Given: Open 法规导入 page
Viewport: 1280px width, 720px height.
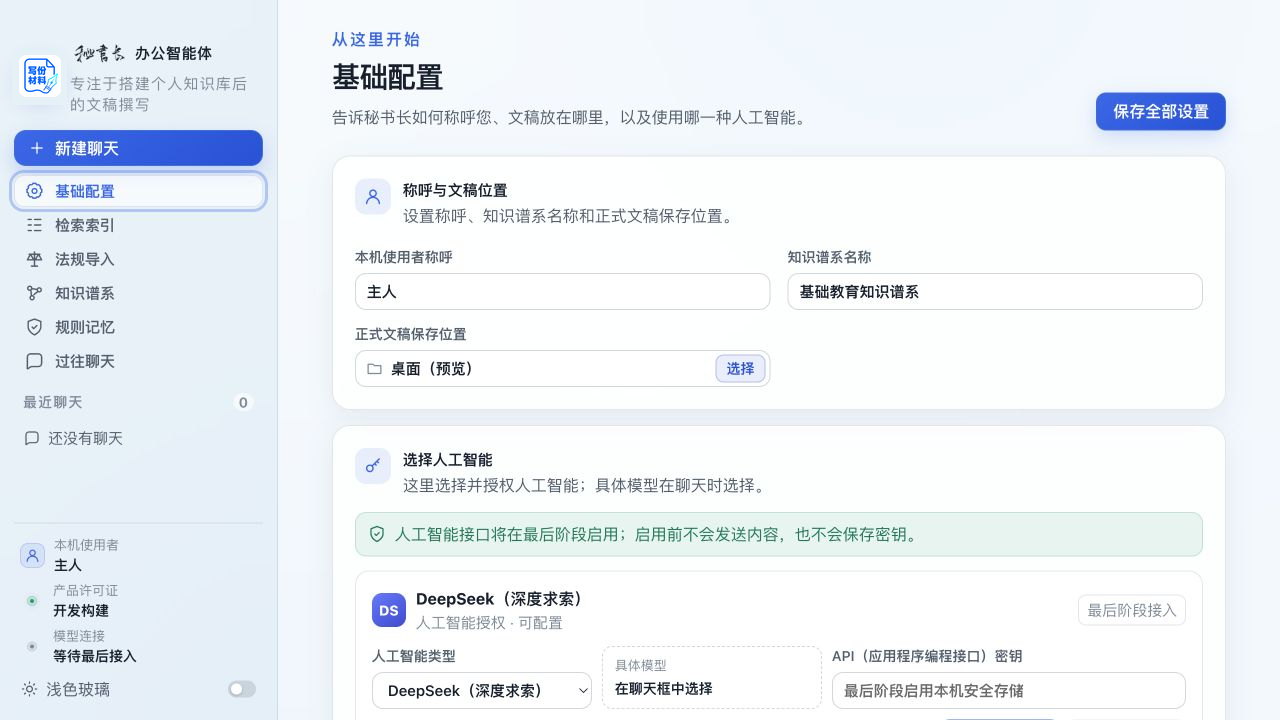Looking at the screenshot, I should (138, 259).
